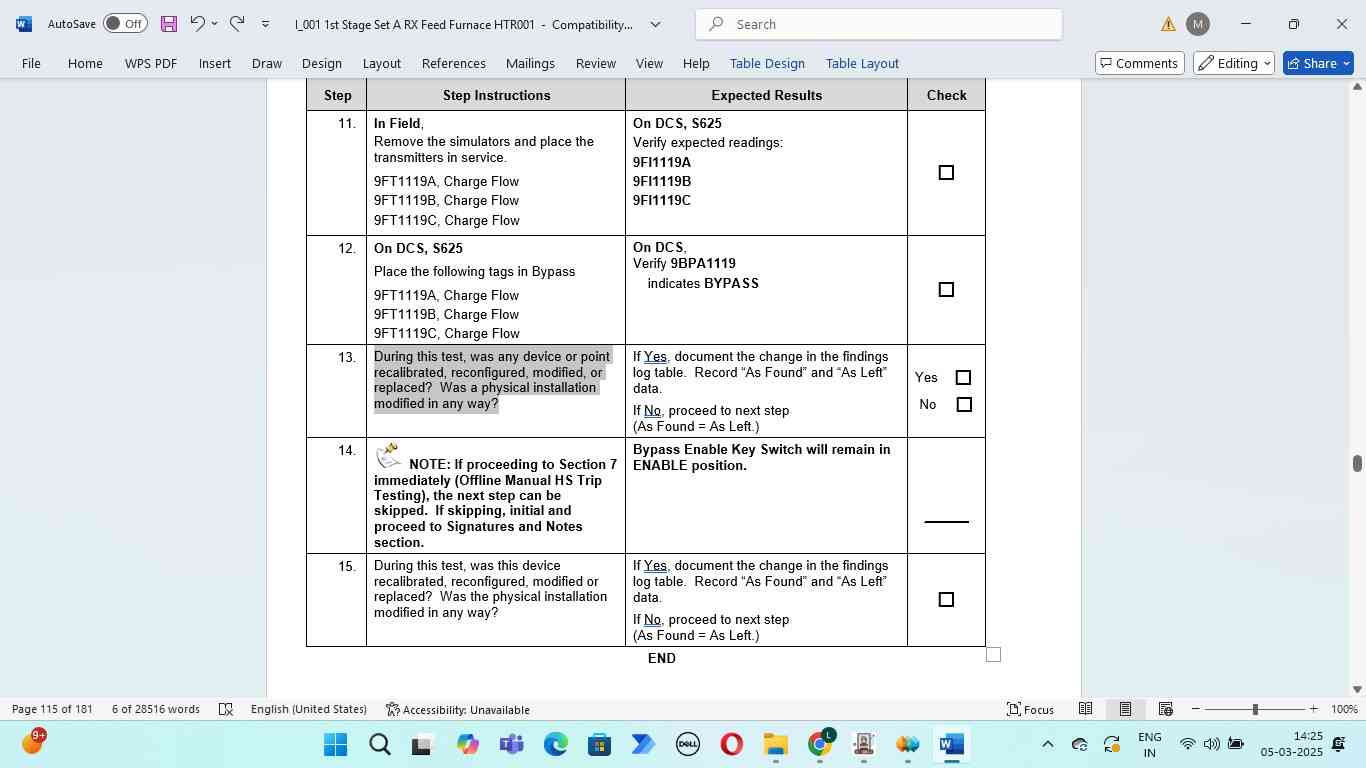Click the Undo arrow icon
Viewport: 1366px width, 768px height.
tap(198, 24)
